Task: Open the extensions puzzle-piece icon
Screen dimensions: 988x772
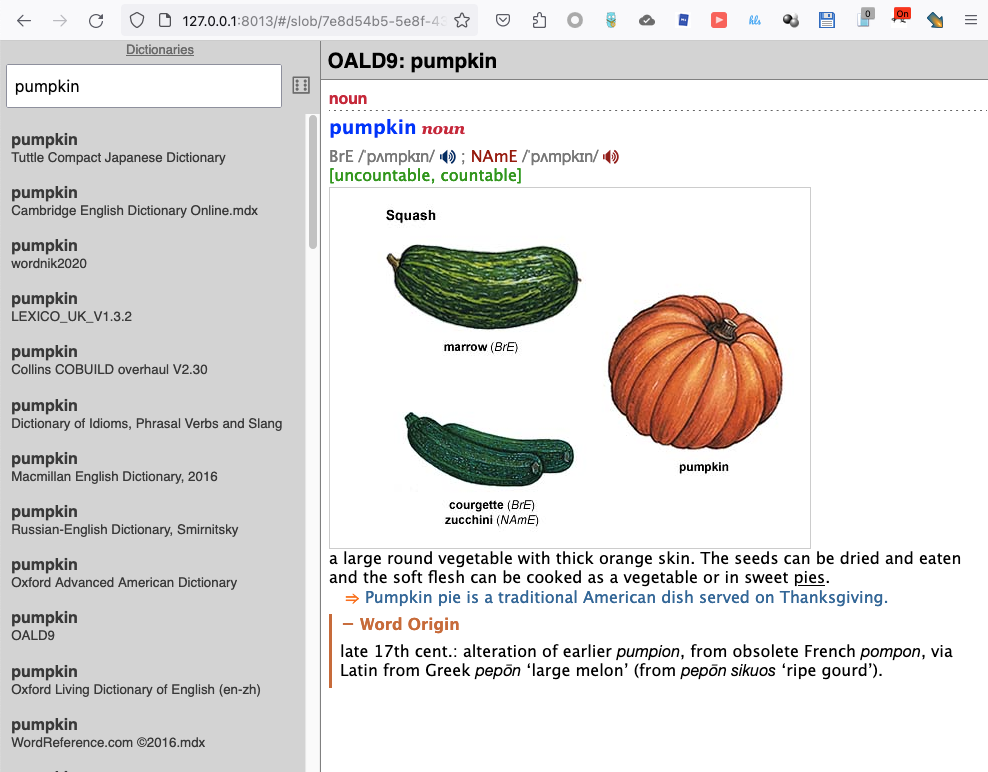Action: pyautogui.click(x=539, y=20)
